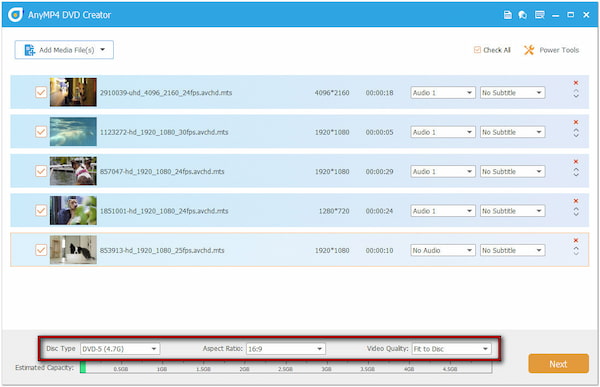Open the save project icon in title bar

tap(507, 15)
